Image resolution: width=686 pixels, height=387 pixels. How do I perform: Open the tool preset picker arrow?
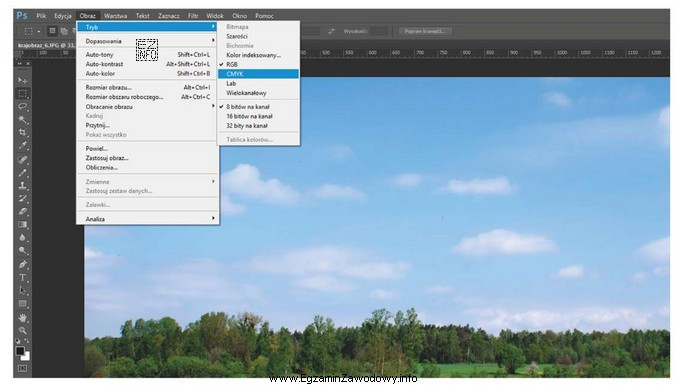(x=38, y=31)
